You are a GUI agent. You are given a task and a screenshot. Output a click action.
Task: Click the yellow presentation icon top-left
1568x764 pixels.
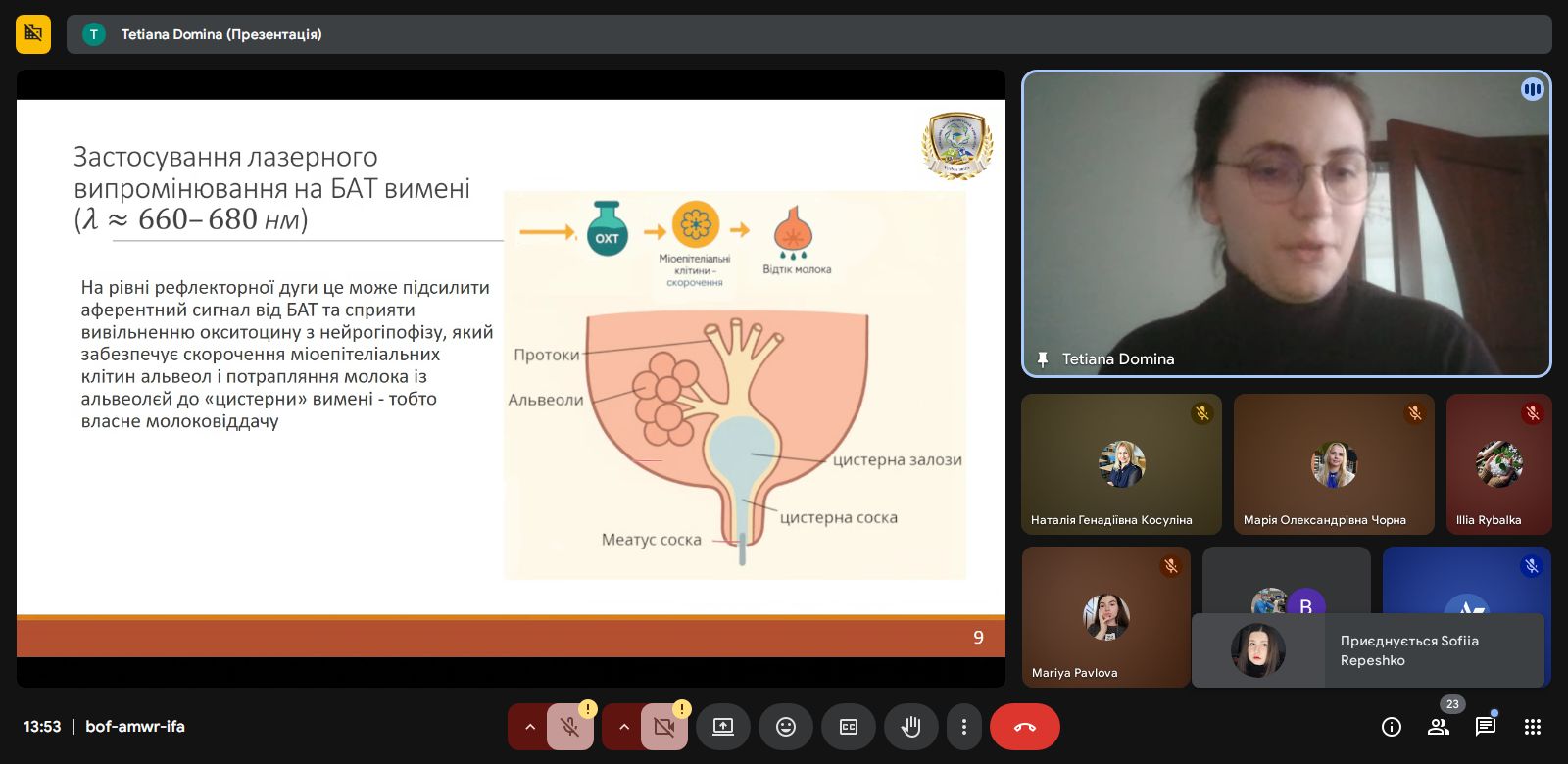[x=33, y=34]
